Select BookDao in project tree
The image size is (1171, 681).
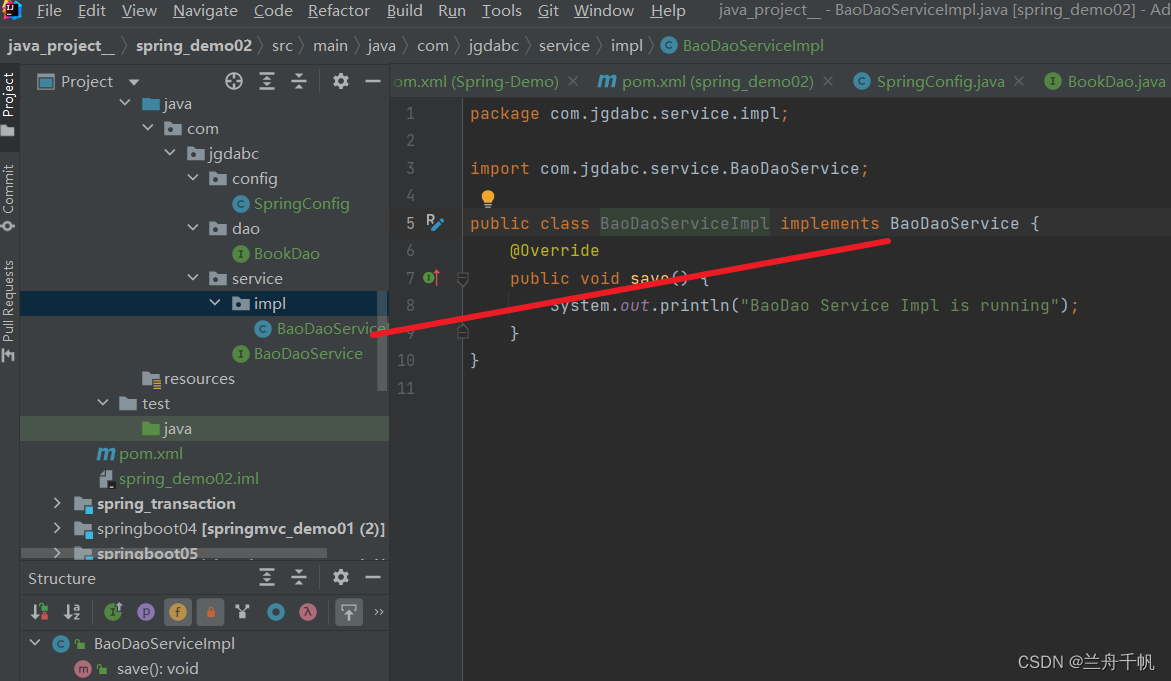point(286,253)
